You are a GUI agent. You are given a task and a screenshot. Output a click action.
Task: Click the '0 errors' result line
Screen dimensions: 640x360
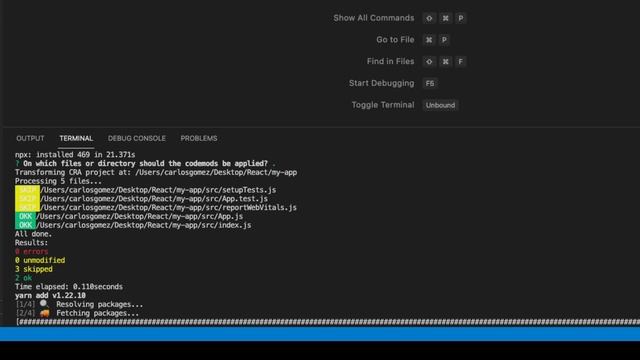(31, 251)
